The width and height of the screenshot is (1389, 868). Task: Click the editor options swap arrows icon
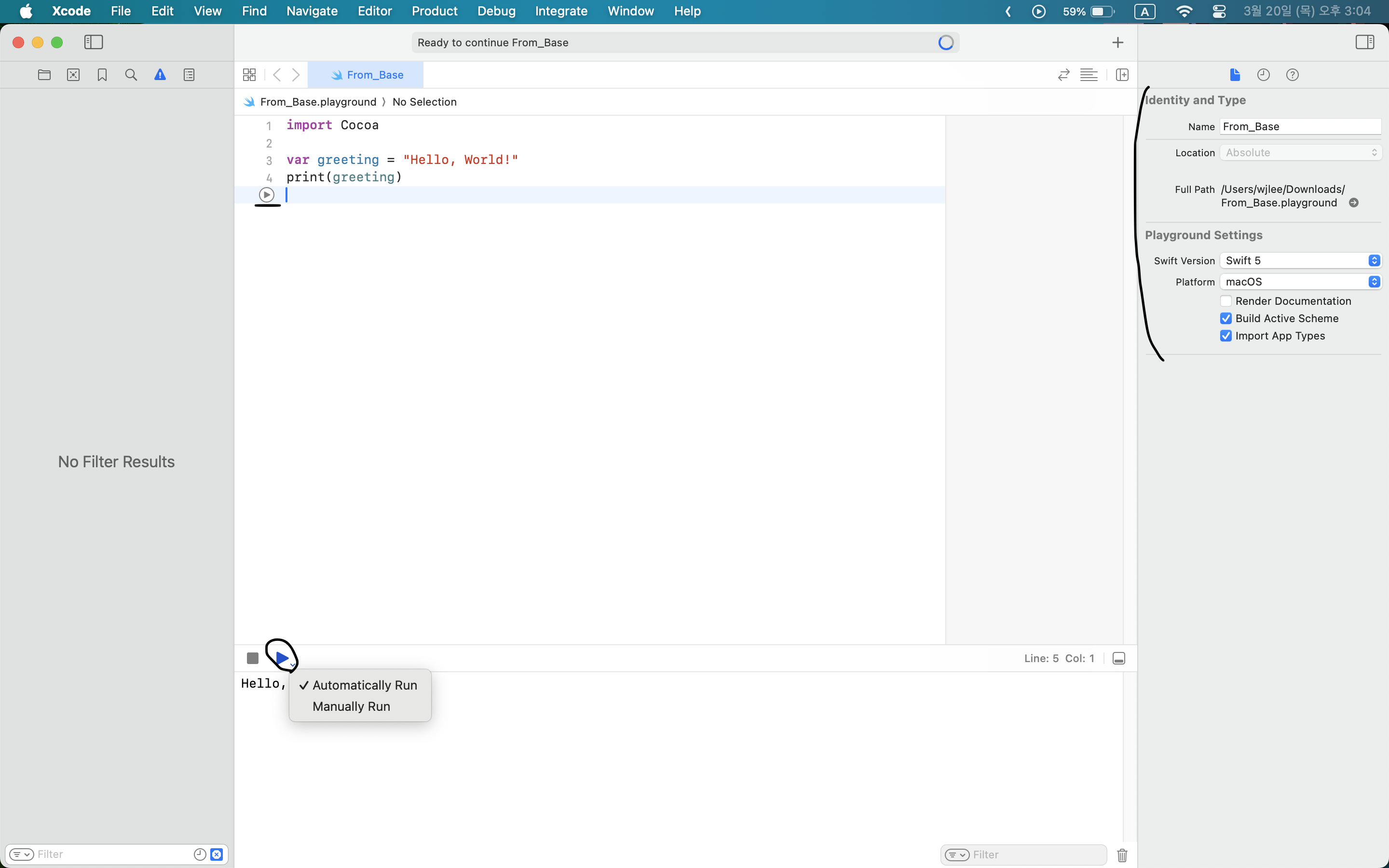pos(1063,75)
